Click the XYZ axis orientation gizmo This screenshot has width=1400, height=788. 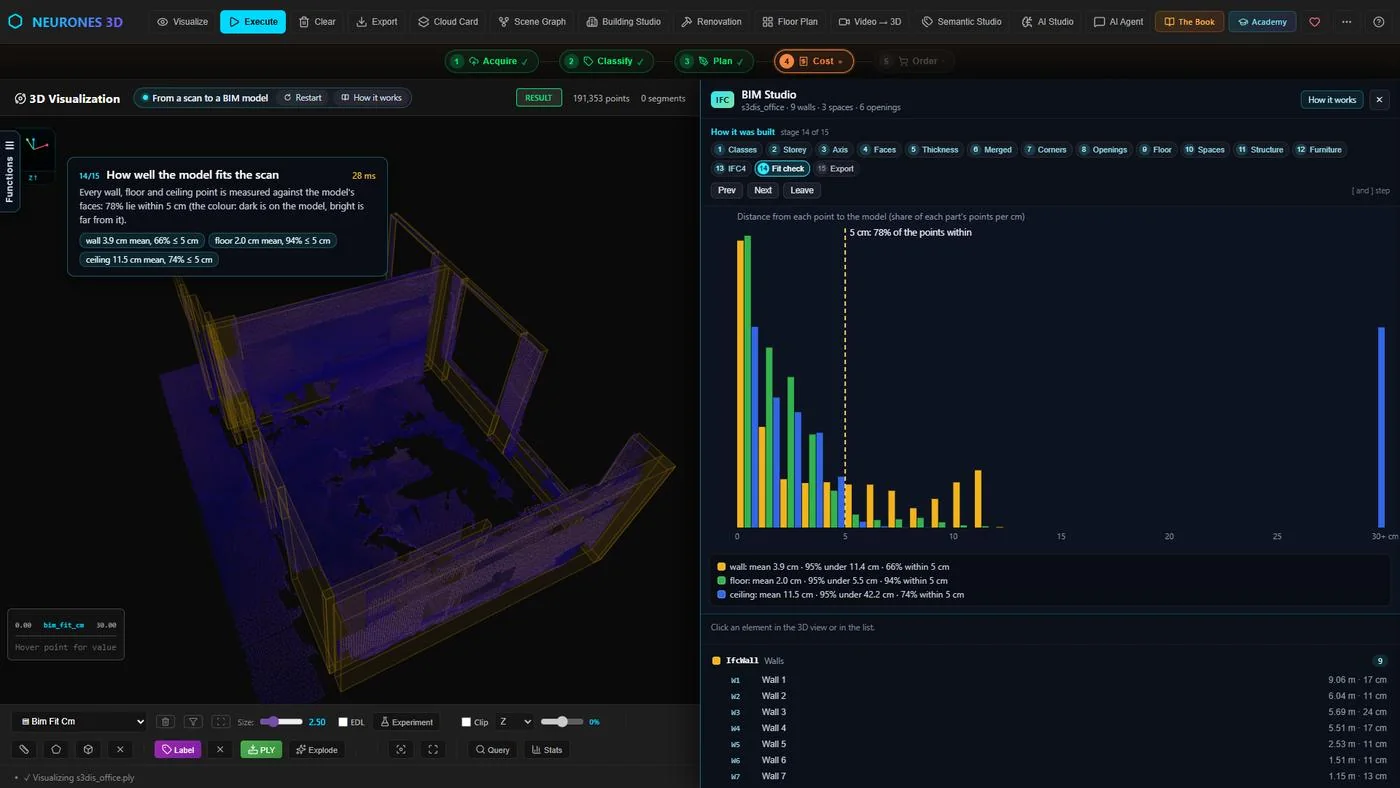[37, 156]
